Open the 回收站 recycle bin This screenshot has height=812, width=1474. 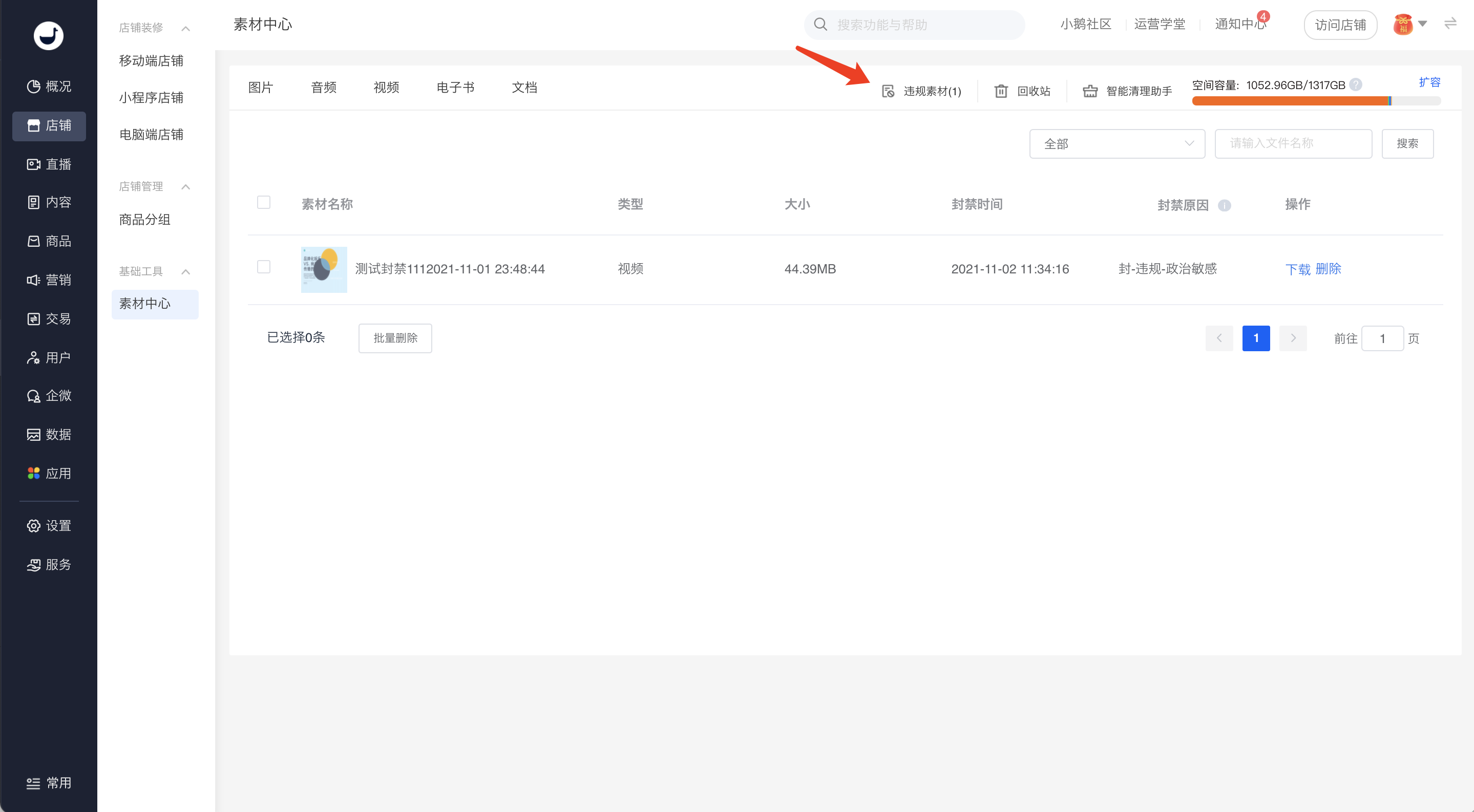pyautogui.click(x=1022, y=91)
